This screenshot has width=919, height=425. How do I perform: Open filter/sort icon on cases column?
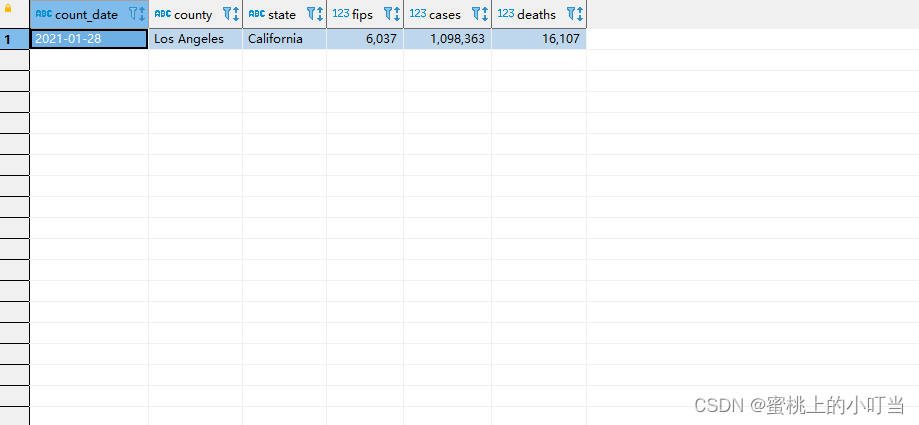[x=480, y=14]
